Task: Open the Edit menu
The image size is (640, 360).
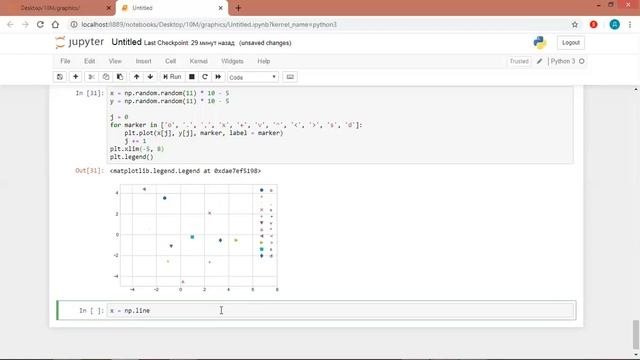Action: pos(89,61)
